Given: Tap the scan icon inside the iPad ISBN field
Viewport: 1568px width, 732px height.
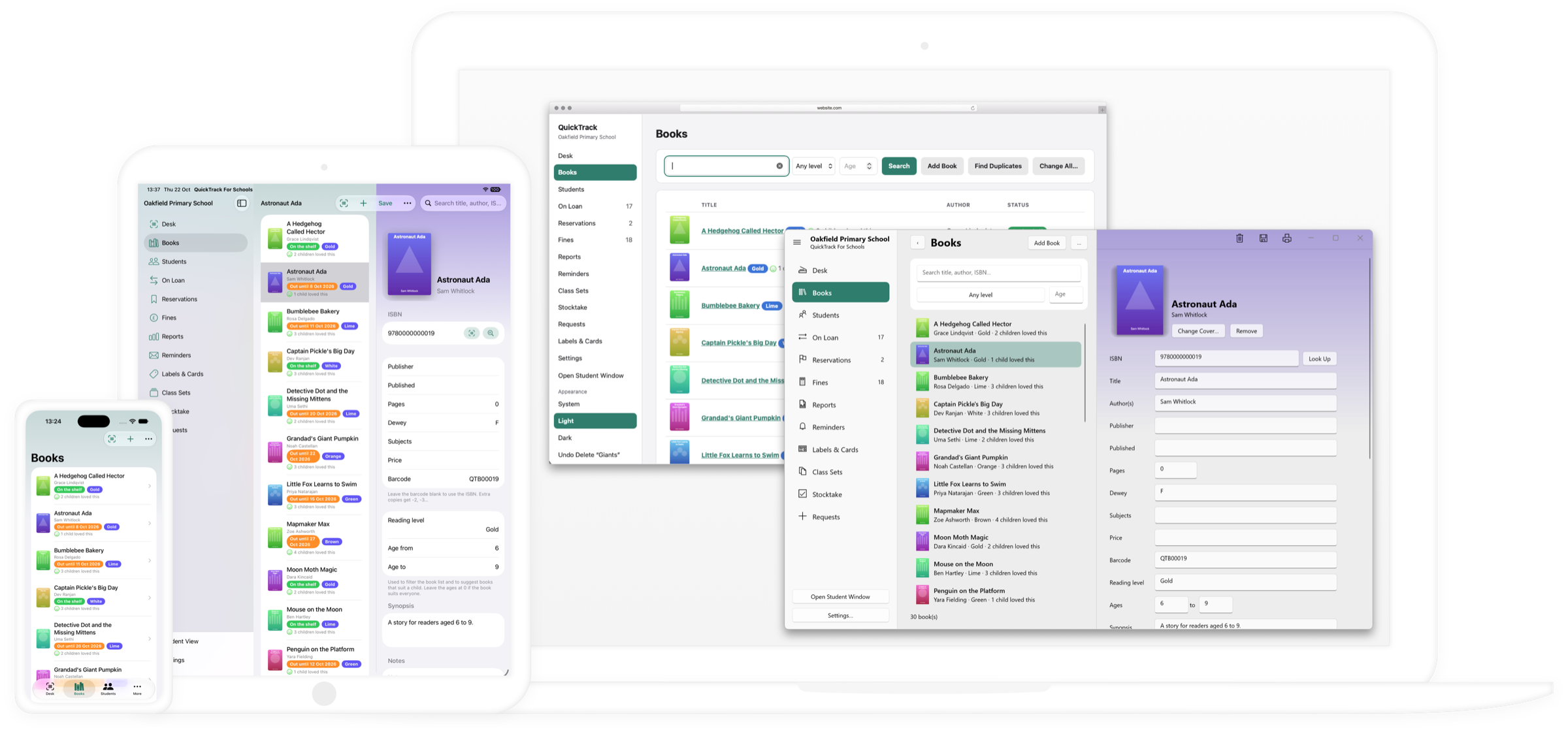Looking at the screenshot, I should coord(471,333).
